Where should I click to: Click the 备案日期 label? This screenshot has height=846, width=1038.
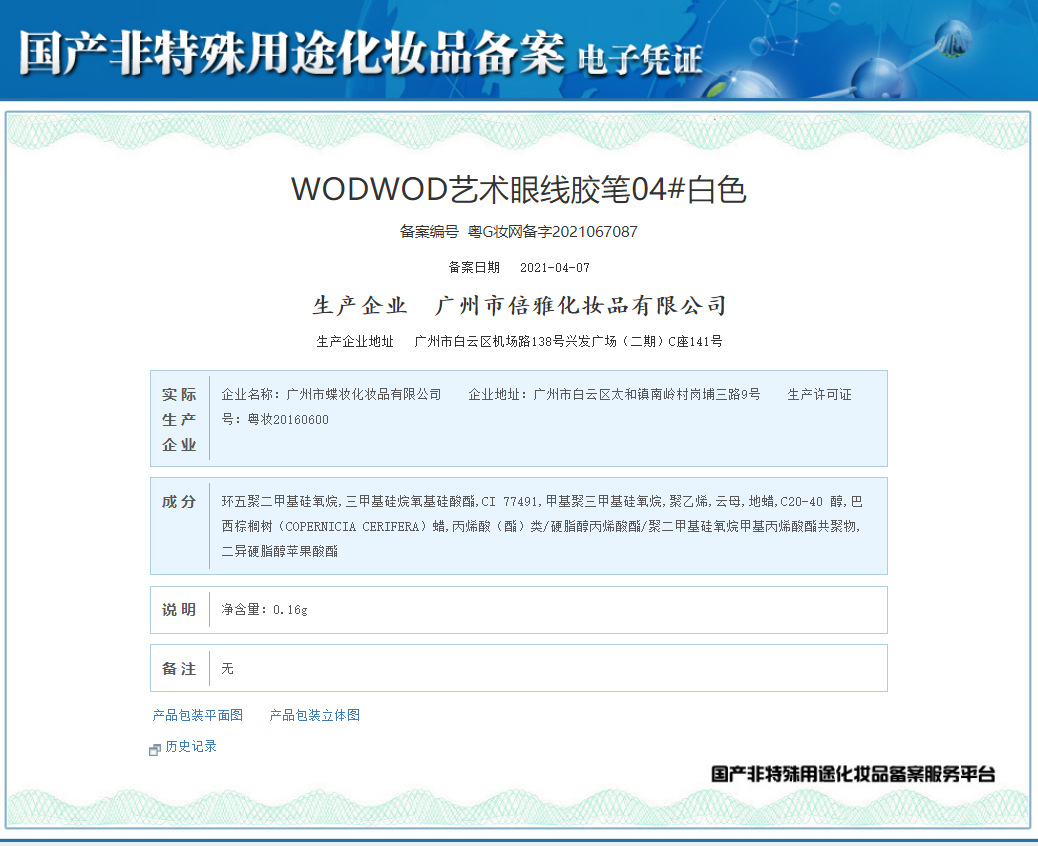pyautogui.click(x=474, y=267)
